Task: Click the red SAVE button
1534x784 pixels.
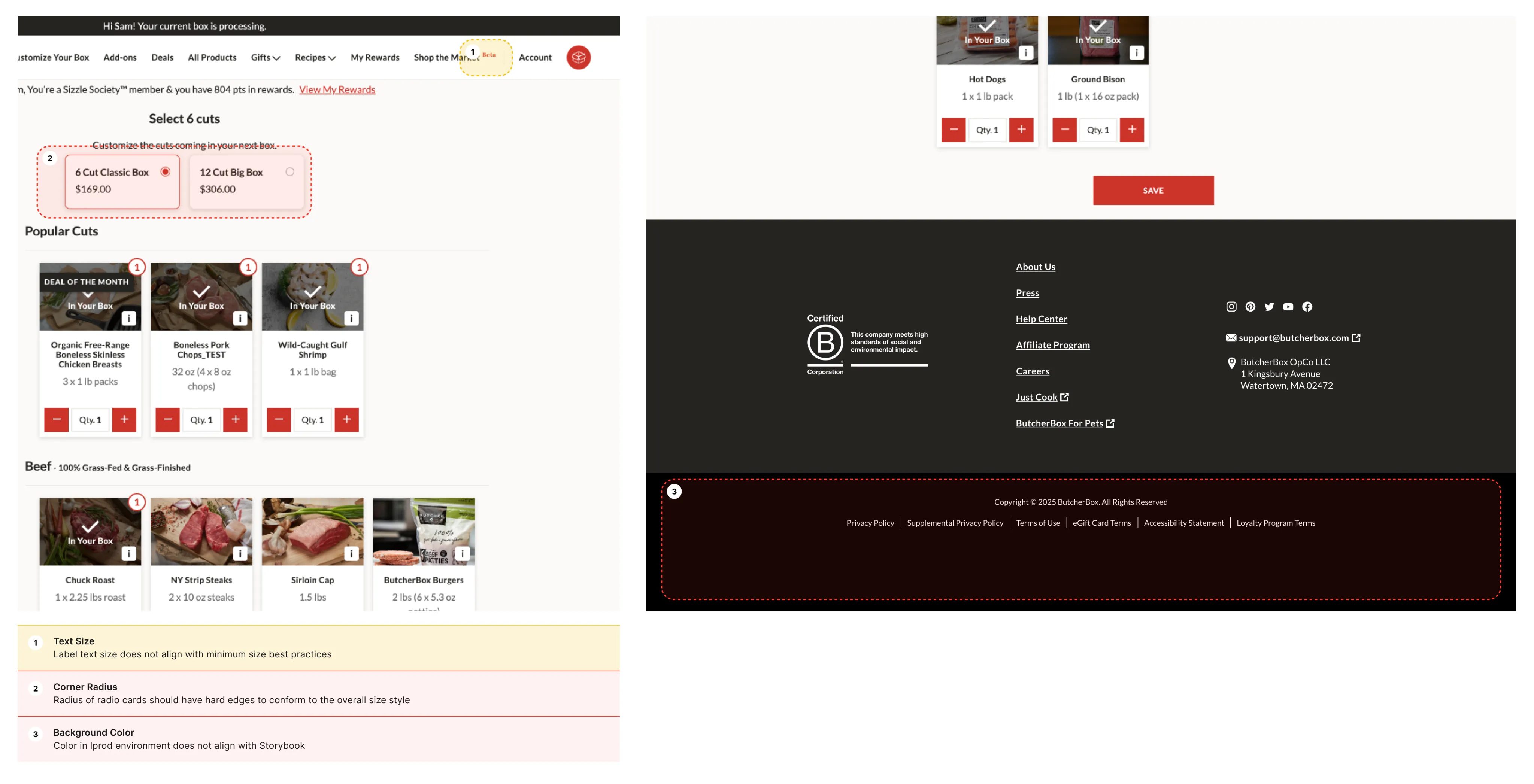Action: coord(1153,191)
